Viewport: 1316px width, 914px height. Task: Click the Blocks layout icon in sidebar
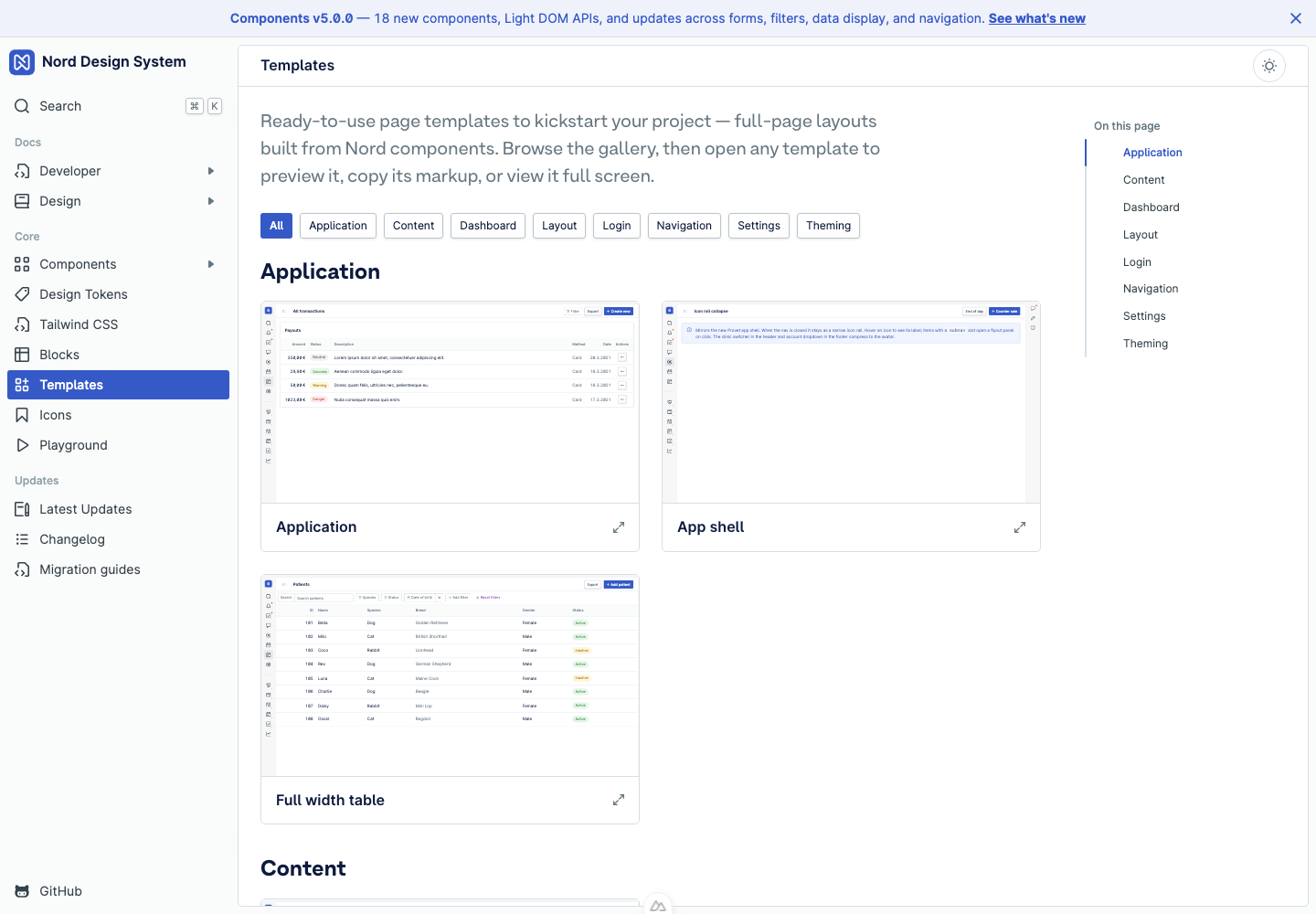pyautogui.click(x=22, y=355)
